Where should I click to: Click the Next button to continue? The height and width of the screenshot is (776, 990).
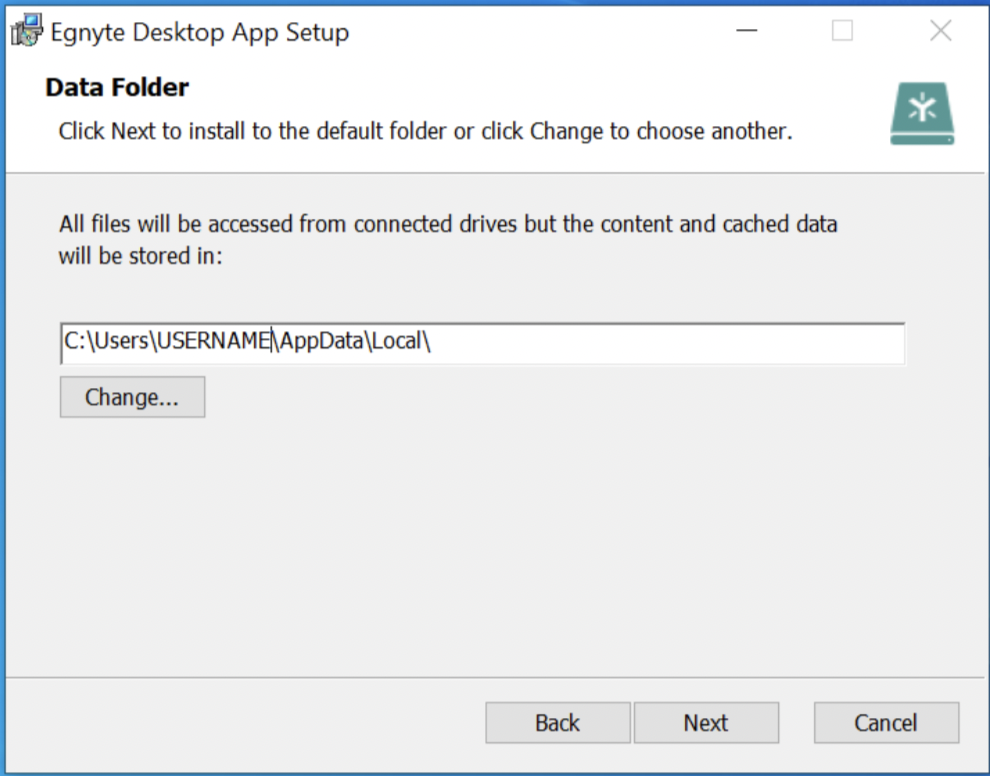click(x=706, y=722)
